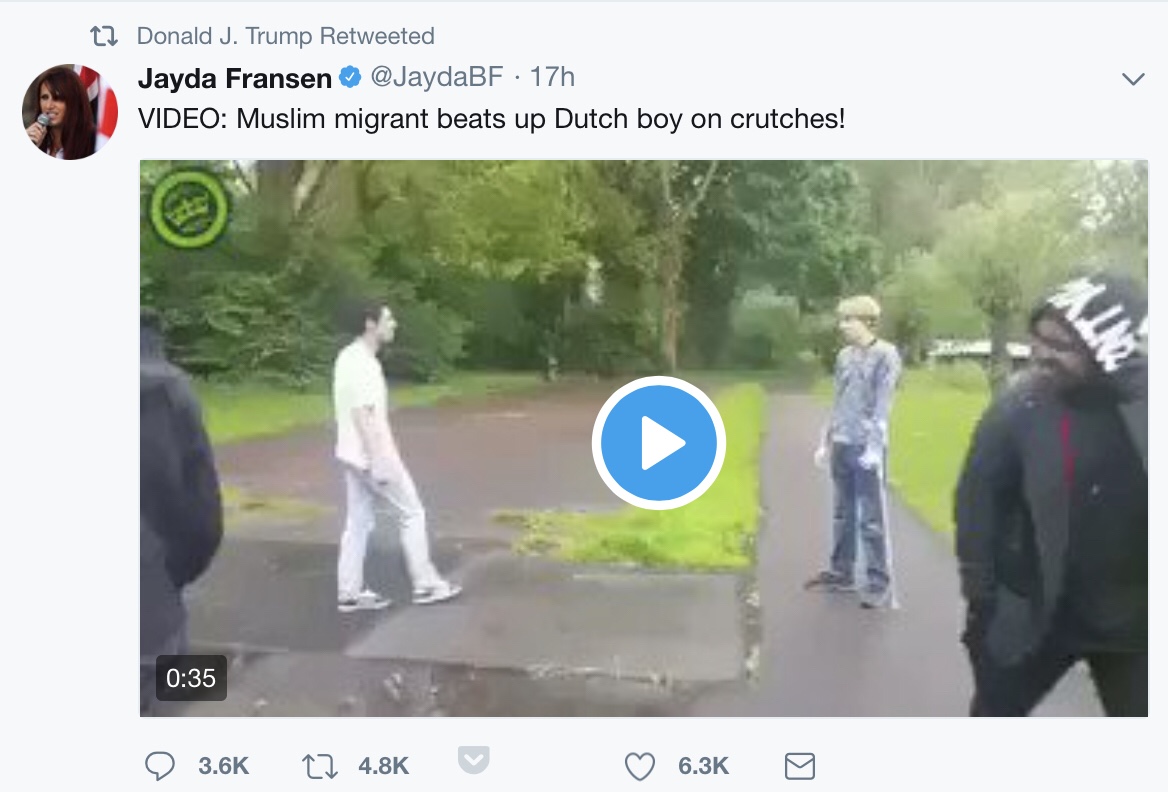1168x792 pixels.
Task: Click the blue verified badge
Action: 348,78
